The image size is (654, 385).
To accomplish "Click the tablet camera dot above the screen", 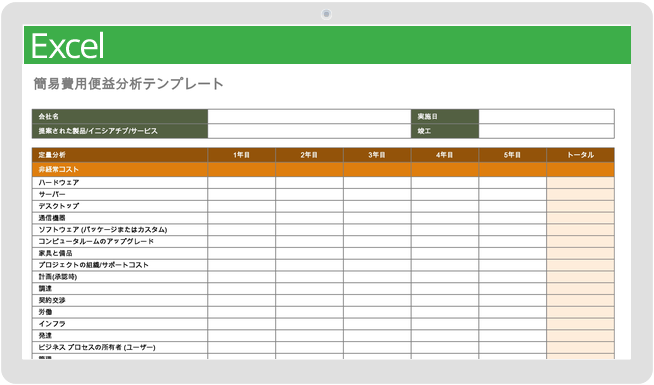I will pos(326,14).
